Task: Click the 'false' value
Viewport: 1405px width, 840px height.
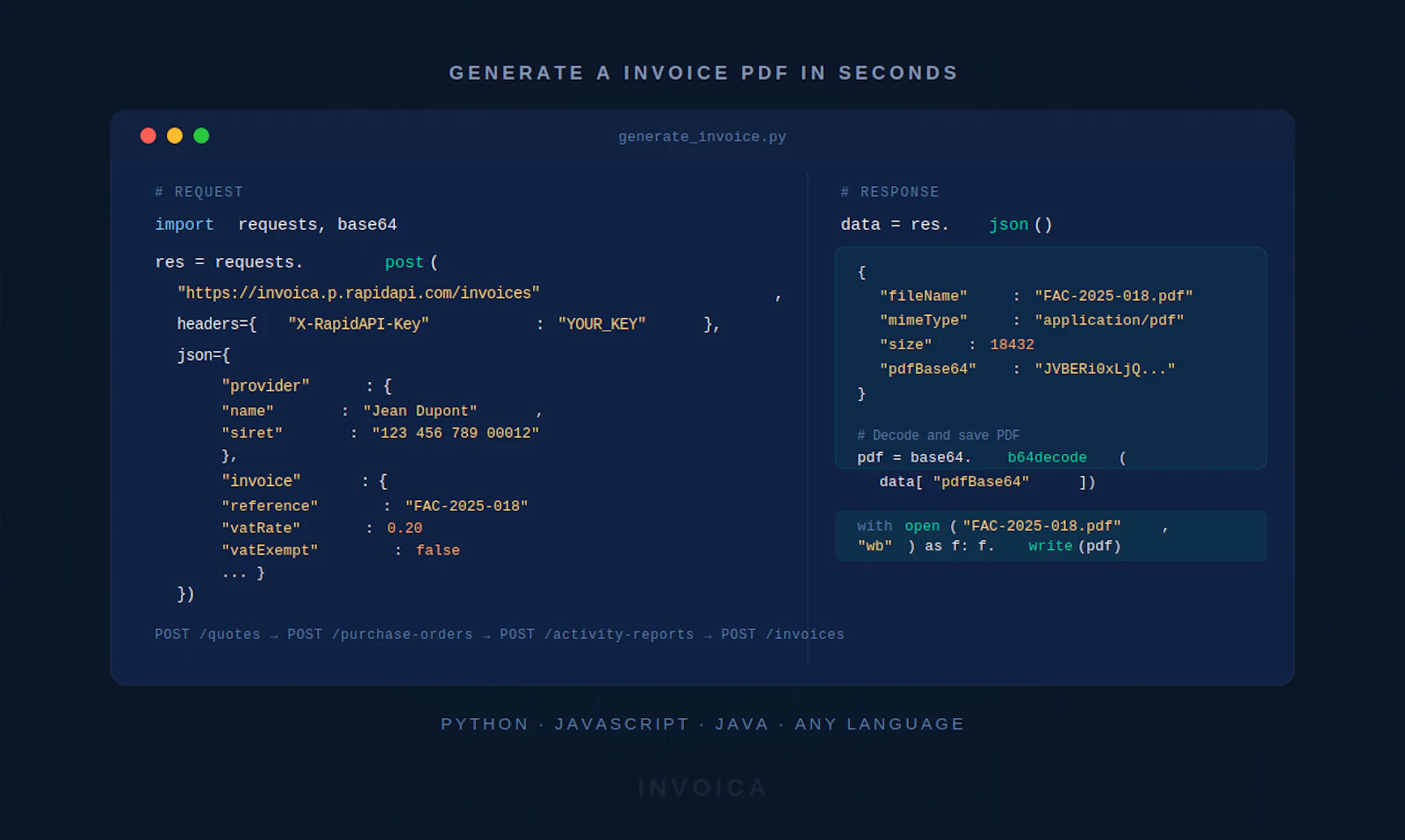Action: click(438, 550)
